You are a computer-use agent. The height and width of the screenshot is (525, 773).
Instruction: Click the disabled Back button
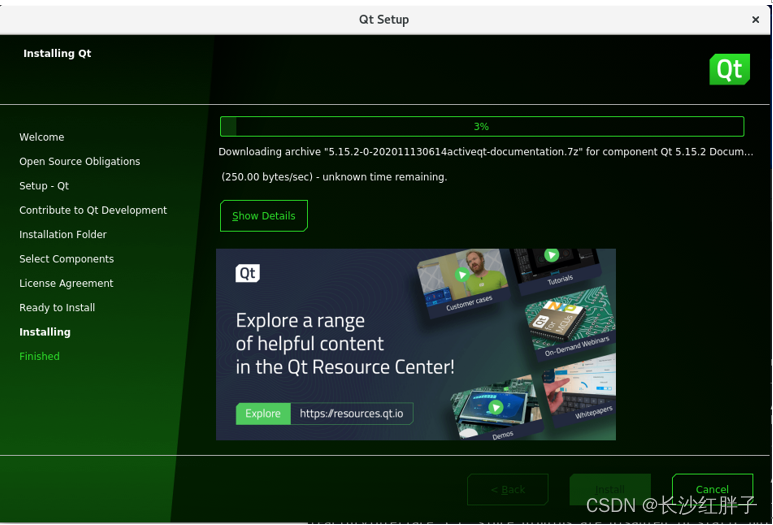pos(508,489)
